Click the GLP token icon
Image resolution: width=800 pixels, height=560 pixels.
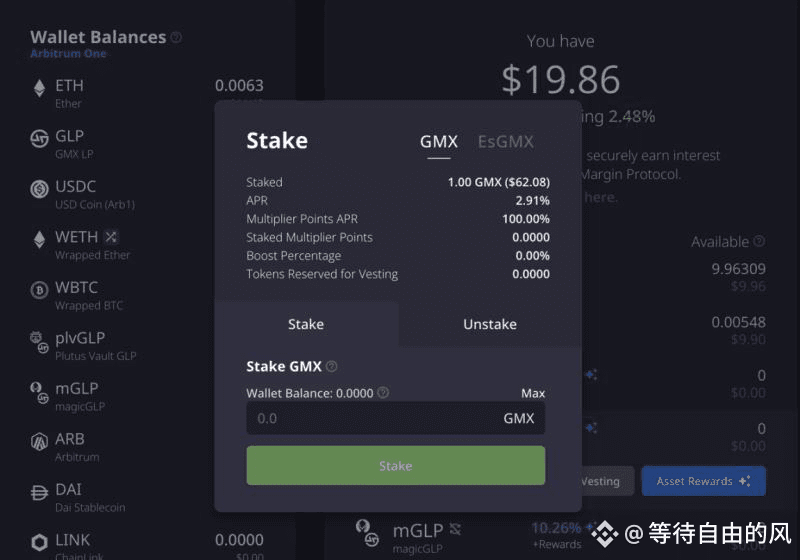(39, 139)
